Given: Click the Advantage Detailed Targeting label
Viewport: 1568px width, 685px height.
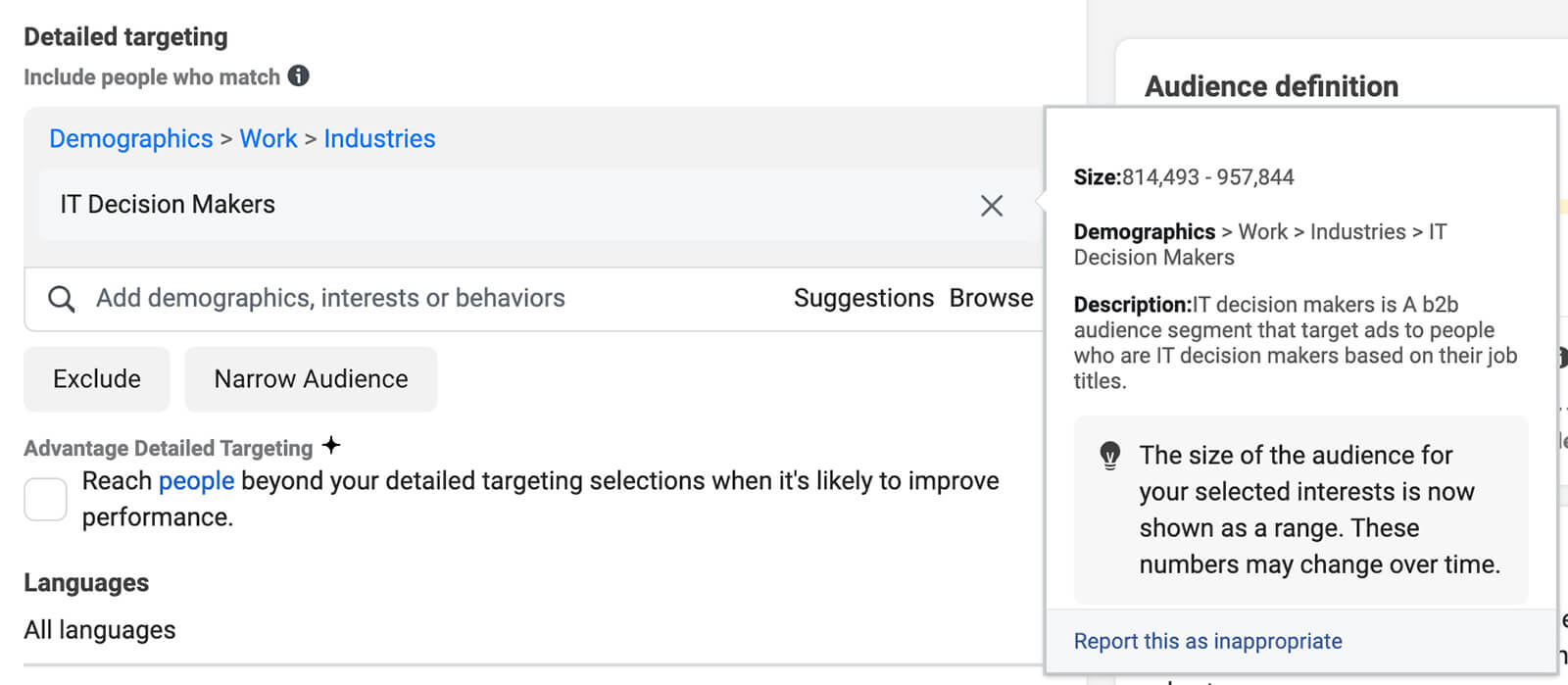Looking at the screenshot, I should pyautogui.click(x=169, y=448).
